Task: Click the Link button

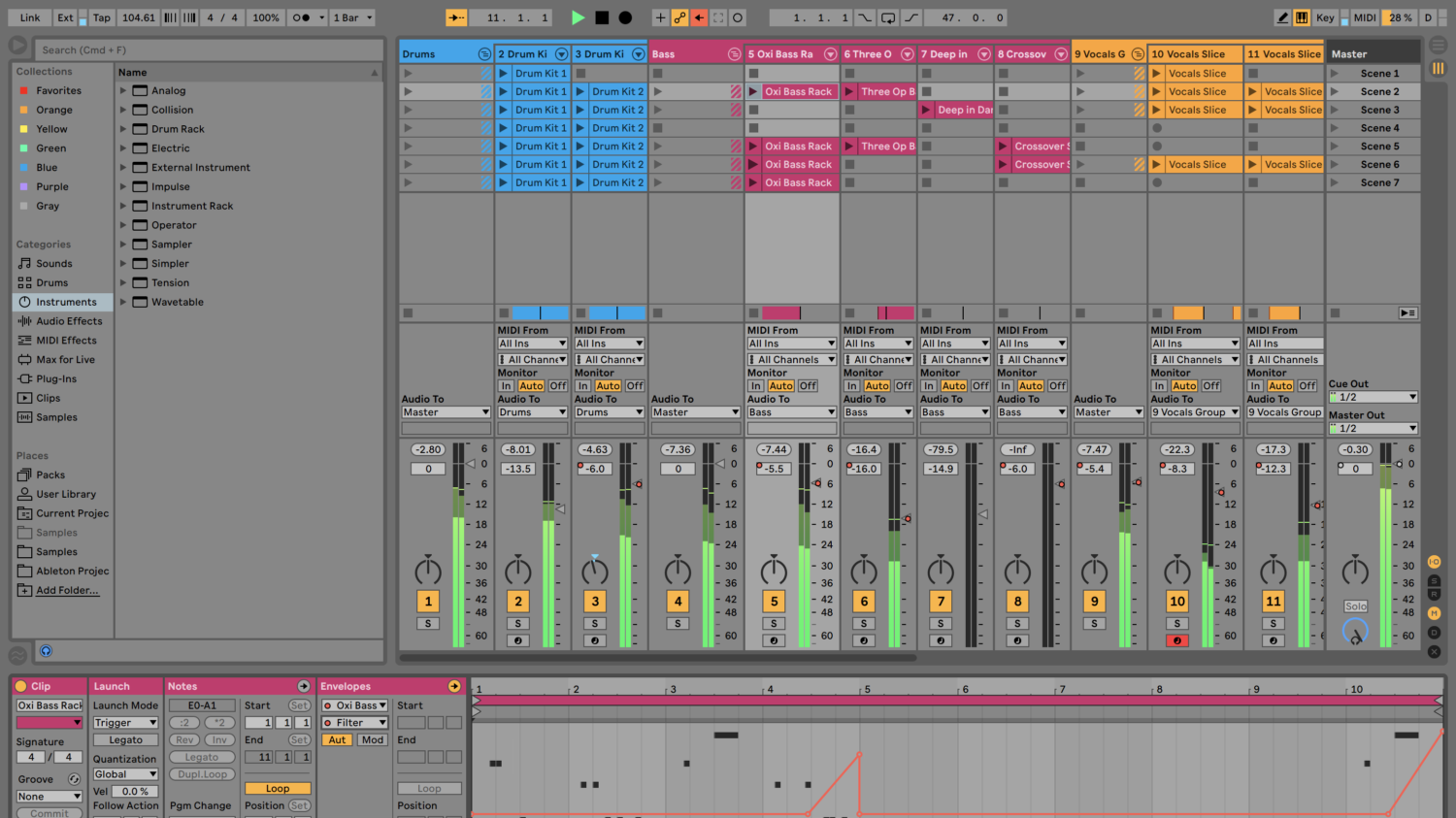Action: pos(30,17)
